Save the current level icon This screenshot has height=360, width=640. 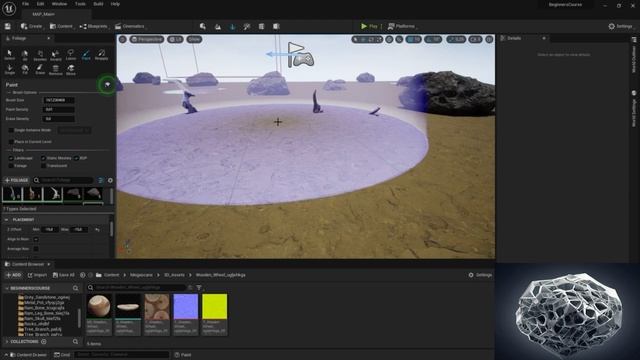[x=7, y=26]
